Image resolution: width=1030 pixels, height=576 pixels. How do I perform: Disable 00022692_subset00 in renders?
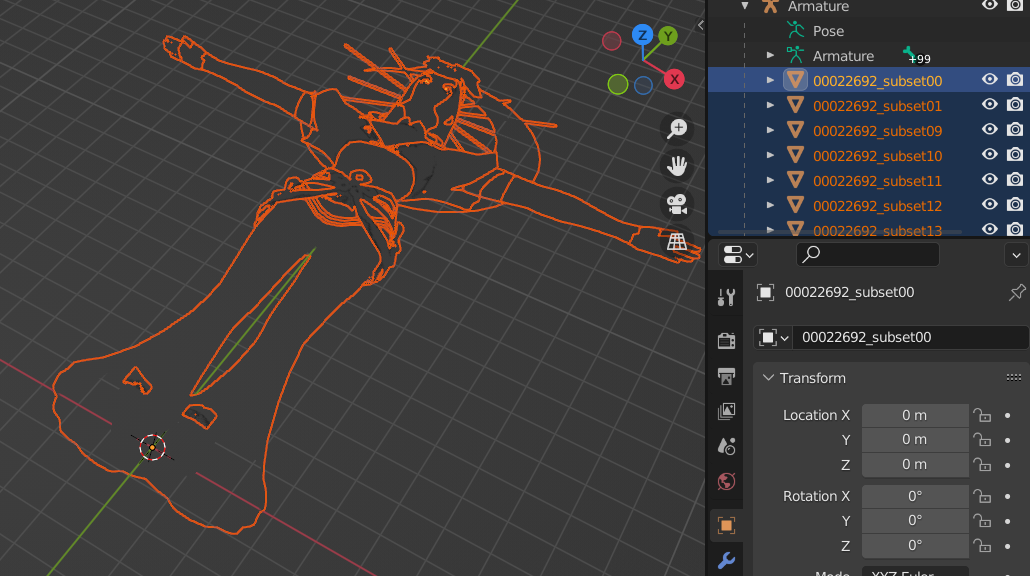click(x=1015, y=79)
